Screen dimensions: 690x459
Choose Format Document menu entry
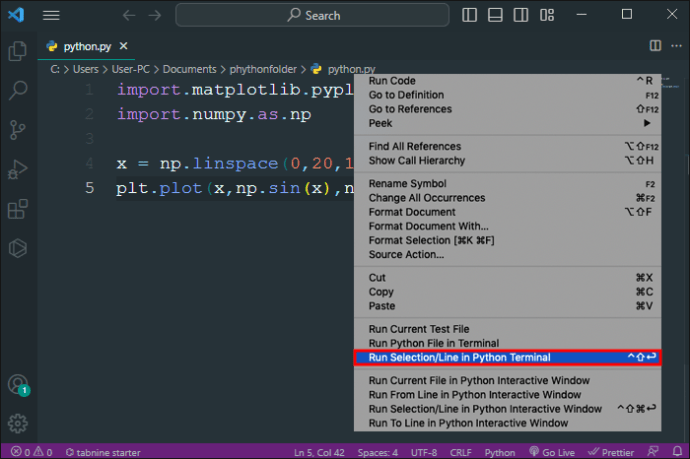[507, 212]
